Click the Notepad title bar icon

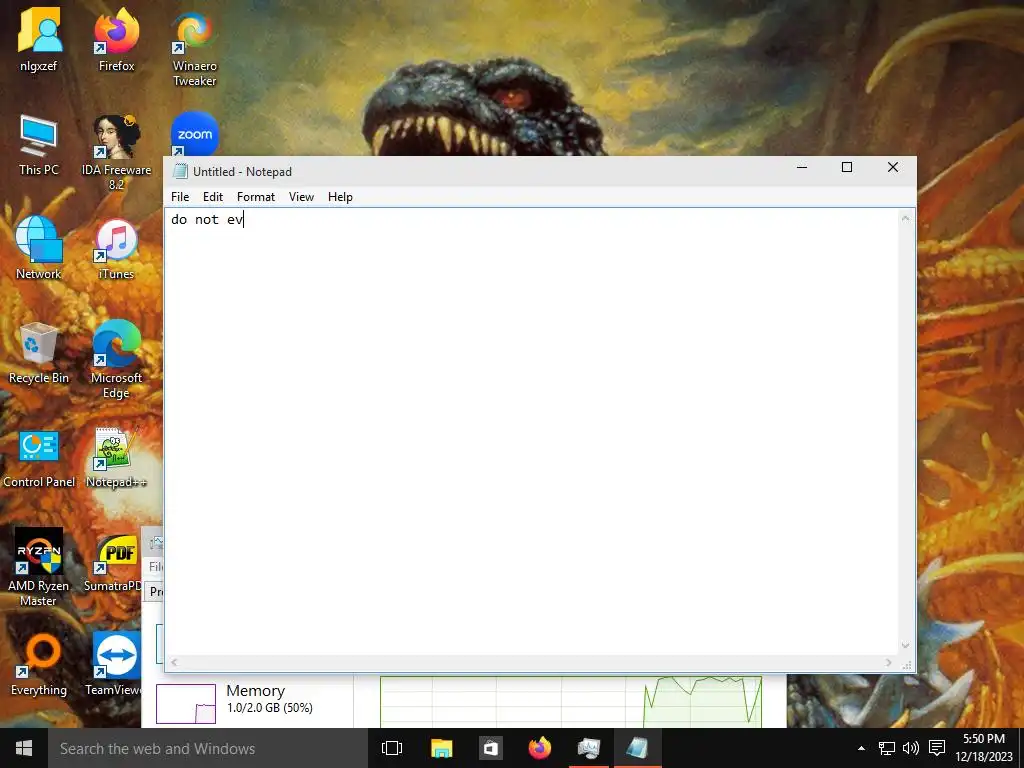[x=180, y=171]
